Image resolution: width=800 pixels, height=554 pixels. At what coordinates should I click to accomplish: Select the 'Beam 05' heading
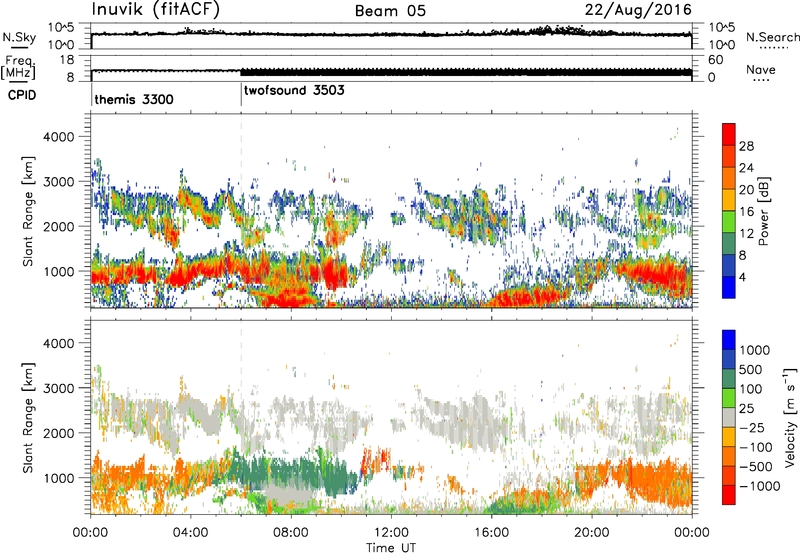coord(390,11)
